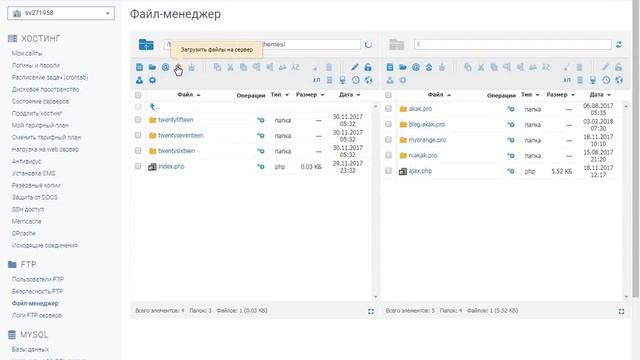Check the akak.pro folder checkbox
The width and height of the screenshot is (640, 360).
388,109
